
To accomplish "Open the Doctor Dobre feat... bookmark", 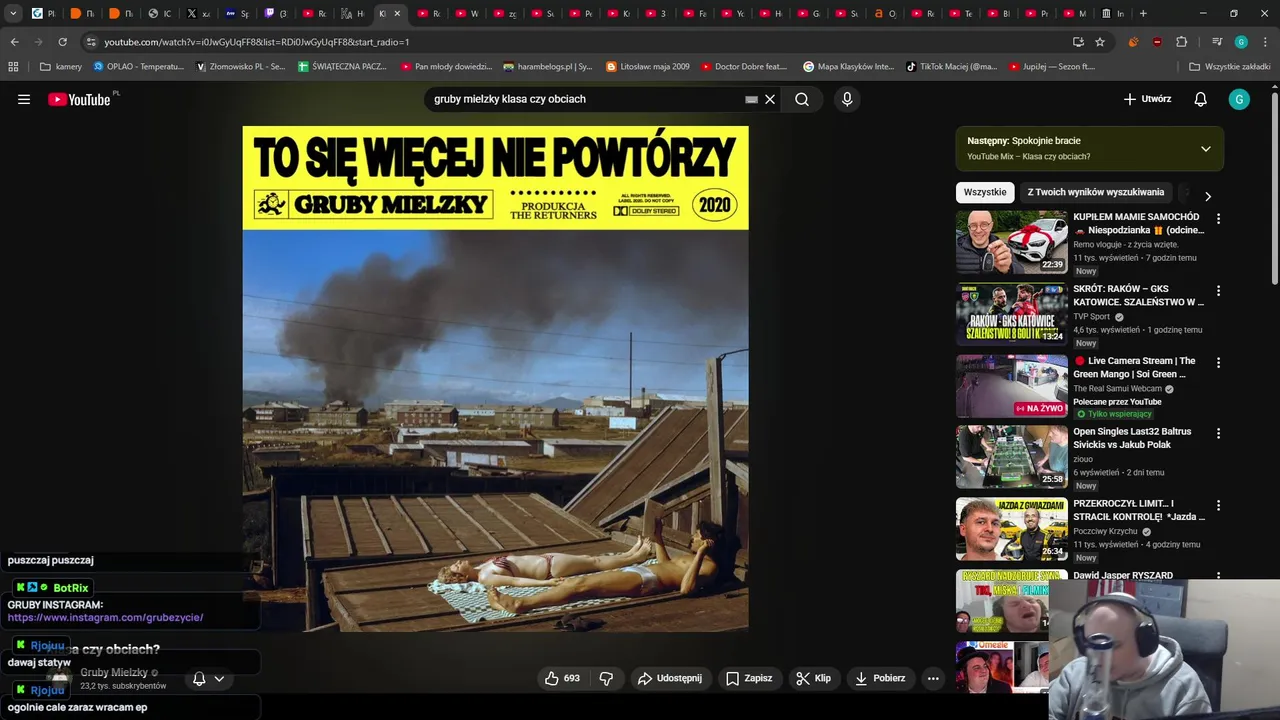I will click(x=744, y=67).
